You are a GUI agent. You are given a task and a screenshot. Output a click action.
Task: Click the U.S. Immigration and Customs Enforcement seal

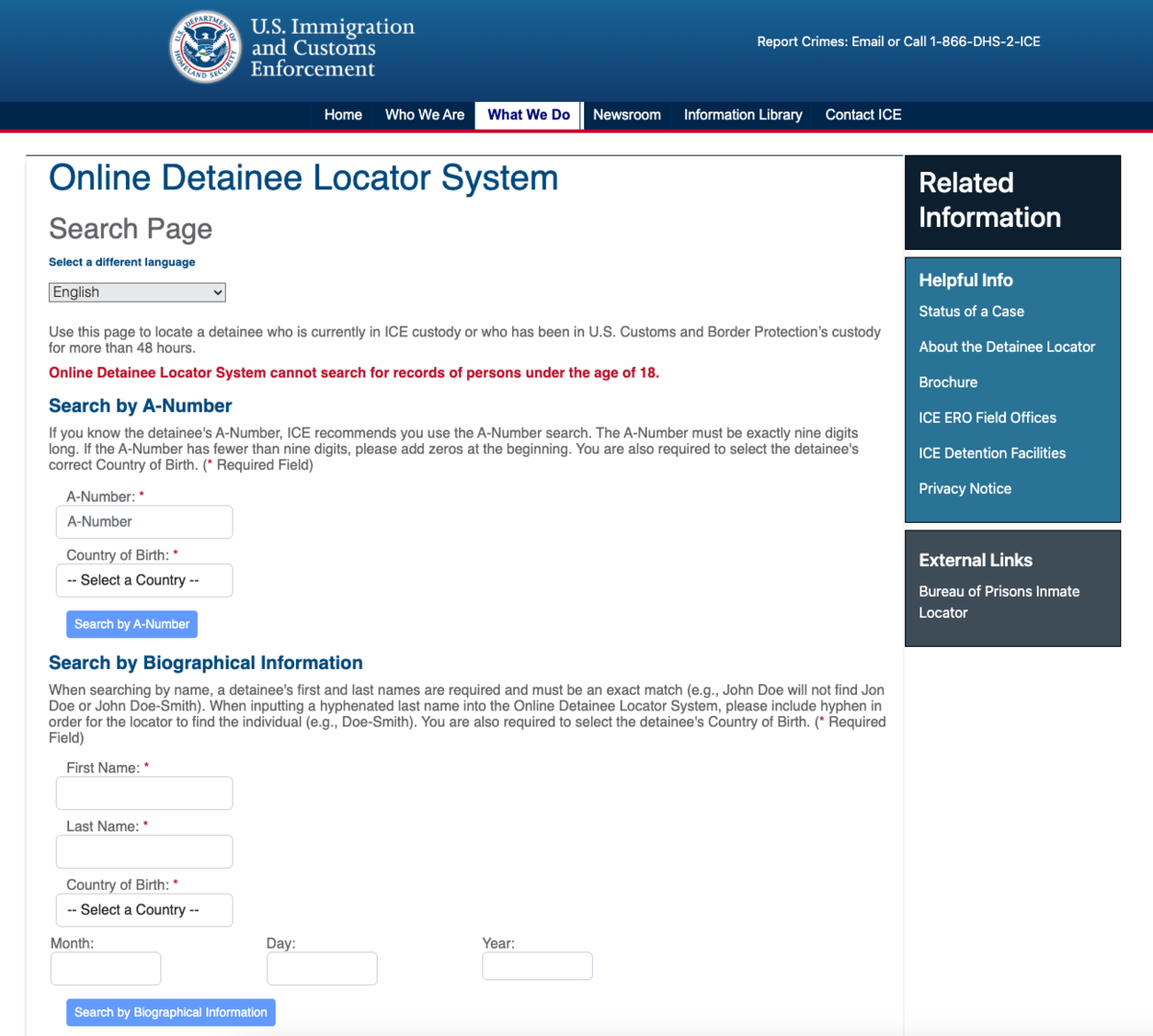(x=204, y=45)
